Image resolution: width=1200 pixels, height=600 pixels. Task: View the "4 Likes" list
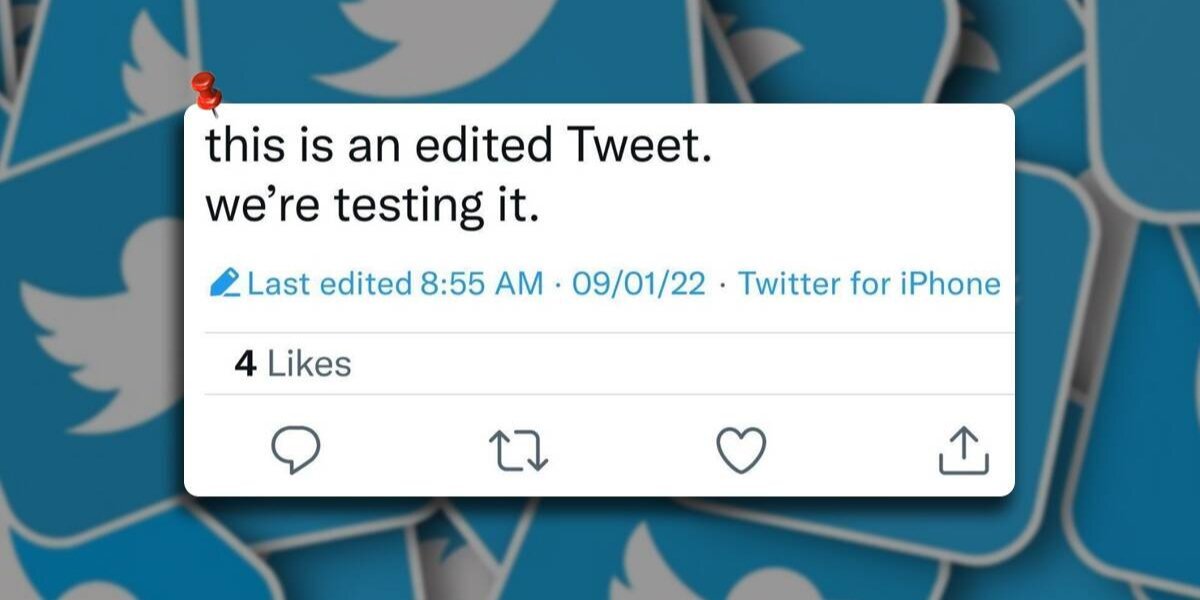pos(292,364)
